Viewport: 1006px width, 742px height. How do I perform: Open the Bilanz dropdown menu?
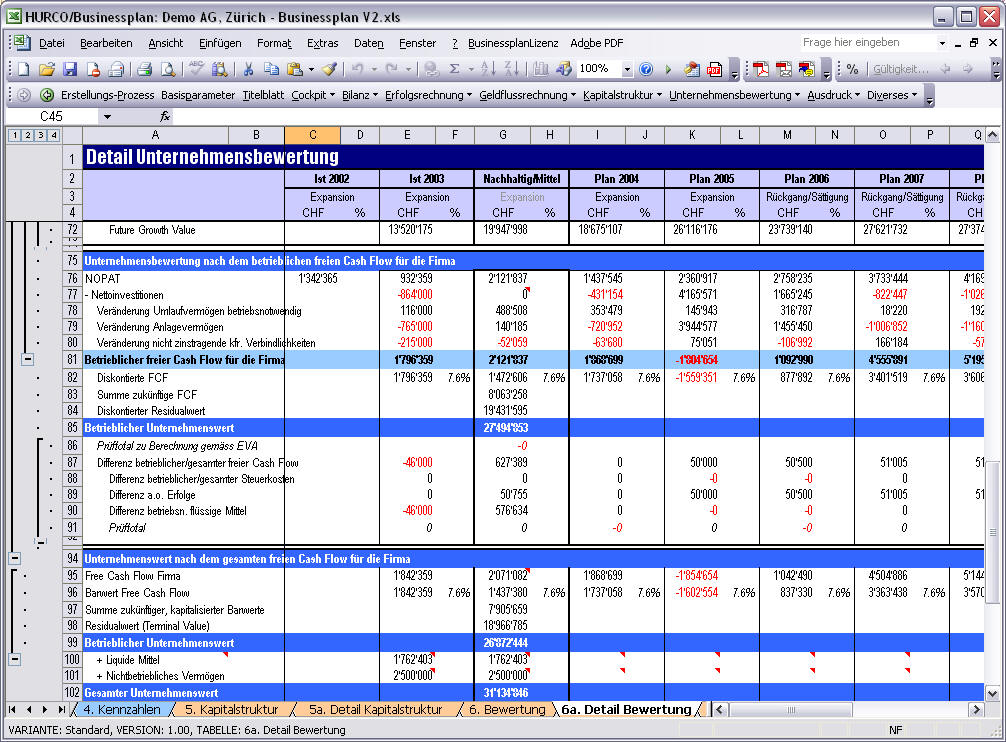[360, 96]
